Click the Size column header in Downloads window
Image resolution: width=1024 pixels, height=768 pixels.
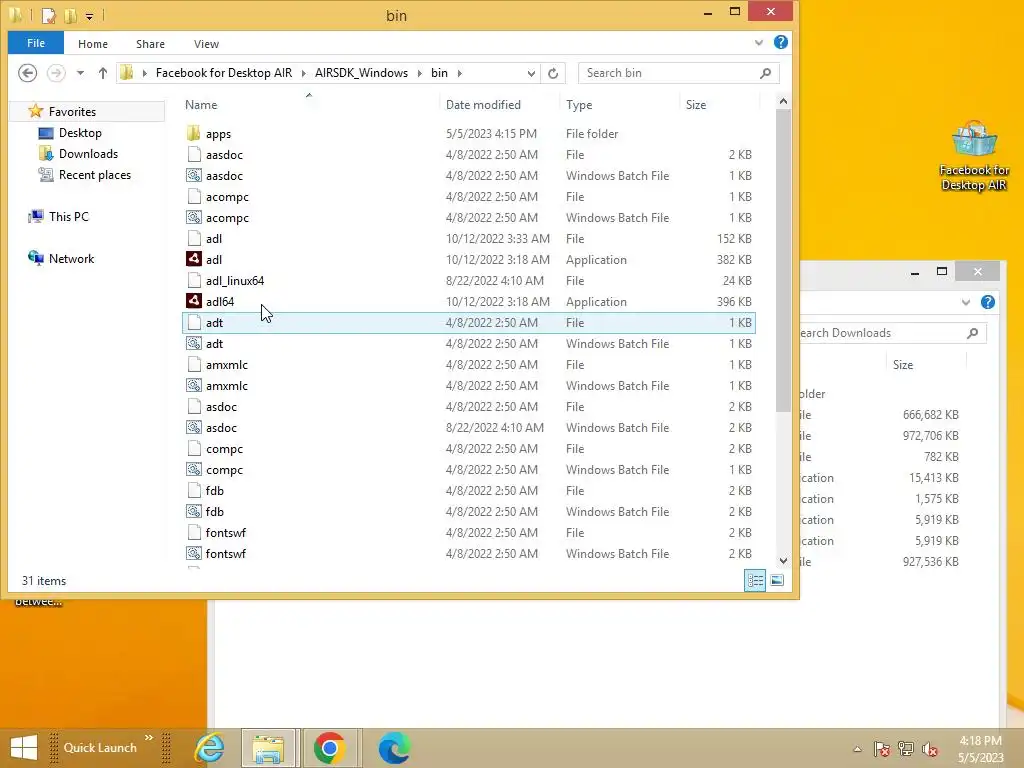[x=903, y=364]
